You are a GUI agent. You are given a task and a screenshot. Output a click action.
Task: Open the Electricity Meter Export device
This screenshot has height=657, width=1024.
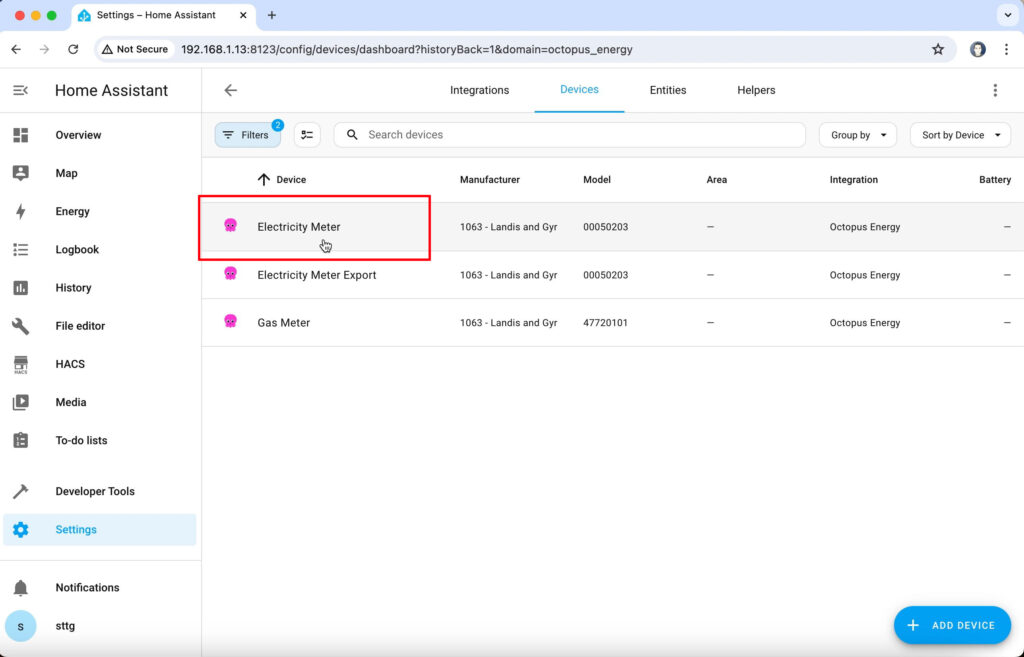(613, 275)
